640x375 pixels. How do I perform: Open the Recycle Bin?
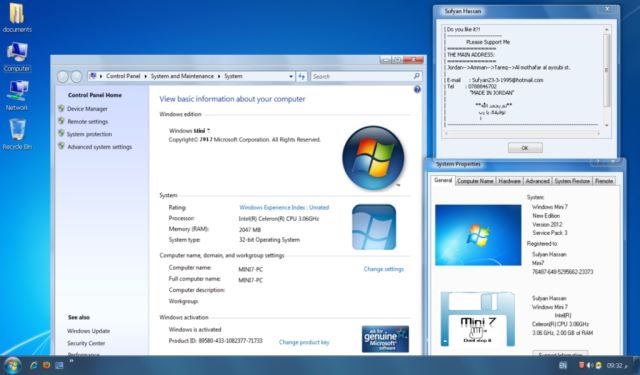(17, 135)
